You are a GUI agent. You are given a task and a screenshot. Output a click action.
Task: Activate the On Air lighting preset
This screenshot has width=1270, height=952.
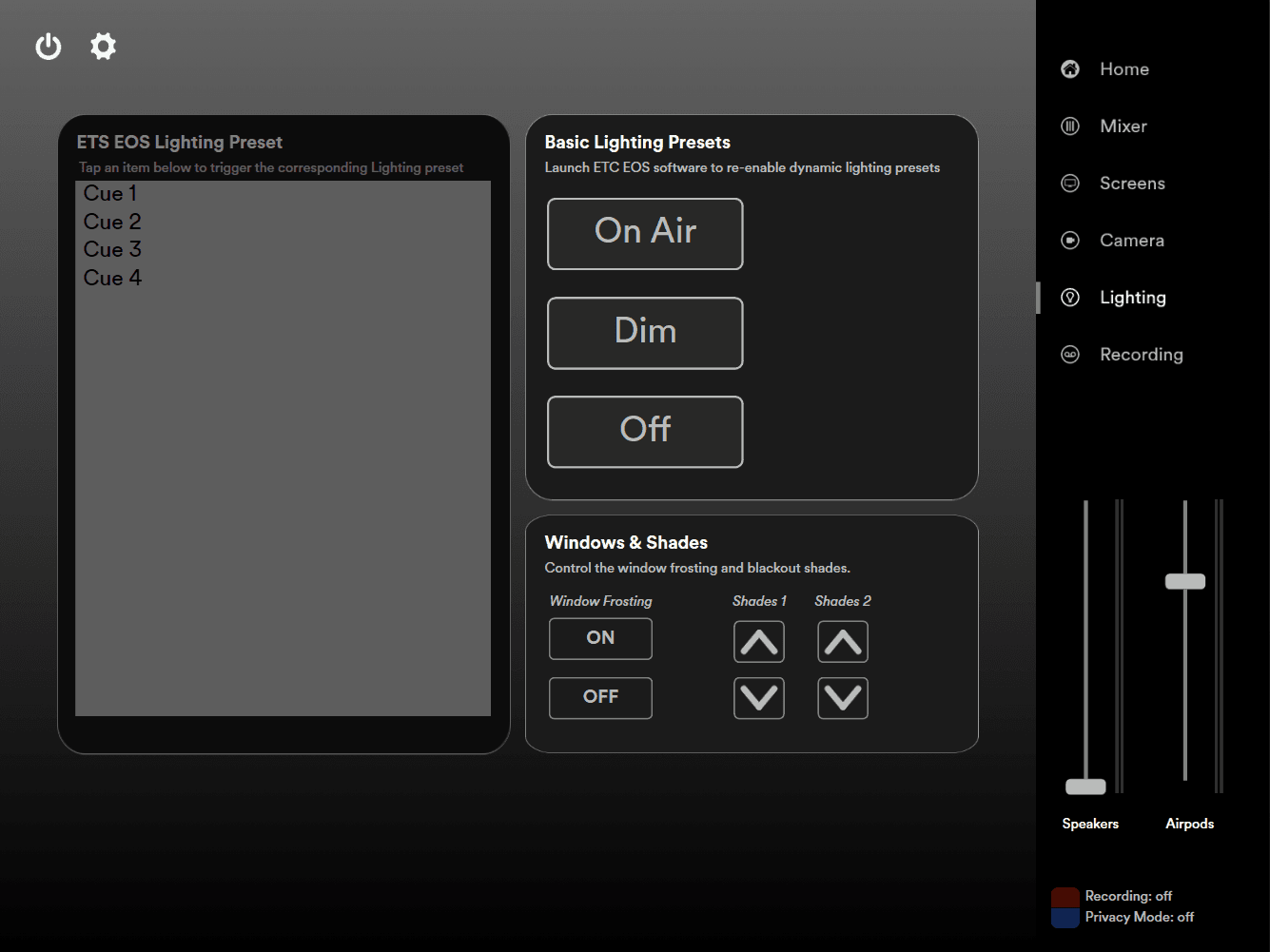[x=645, y=234]
